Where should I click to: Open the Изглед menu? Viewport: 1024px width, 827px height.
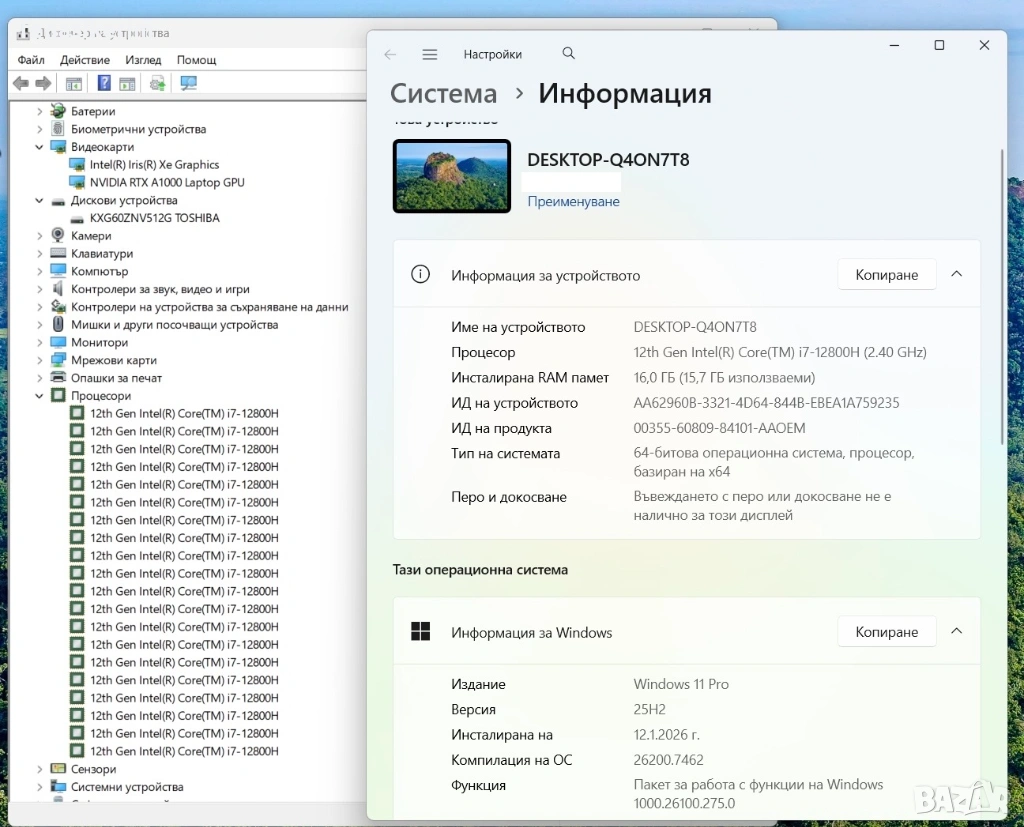[x=144, y=60]
